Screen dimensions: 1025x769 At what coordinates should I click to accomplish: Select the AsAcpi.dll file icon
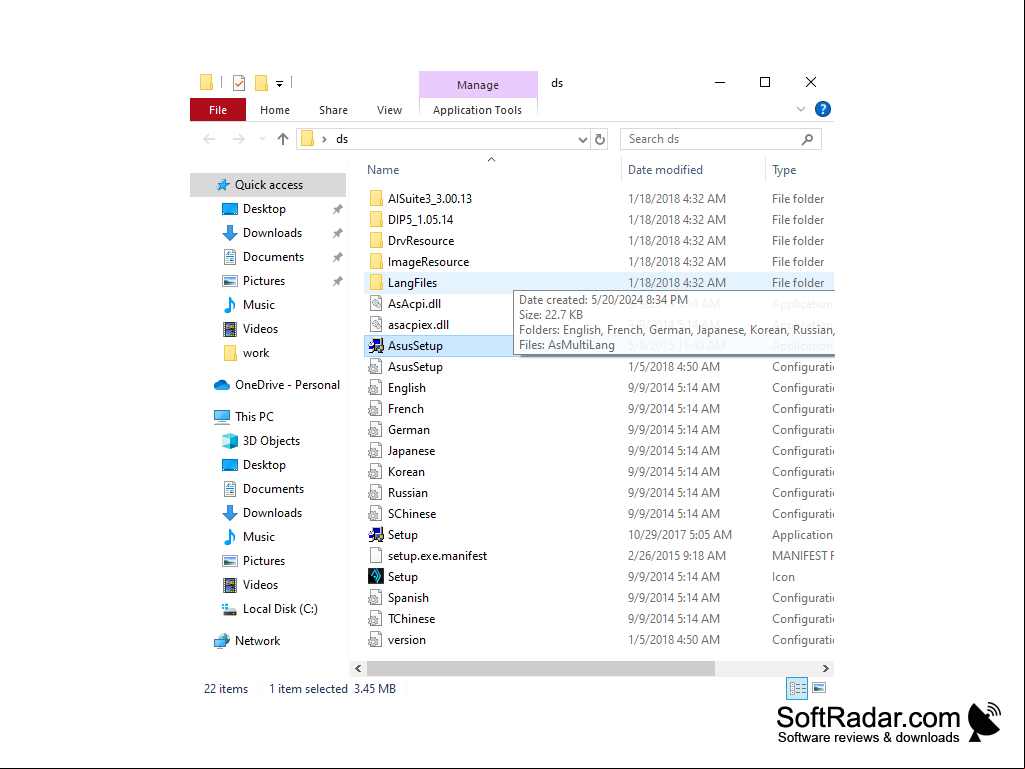[x=376, y=303]
